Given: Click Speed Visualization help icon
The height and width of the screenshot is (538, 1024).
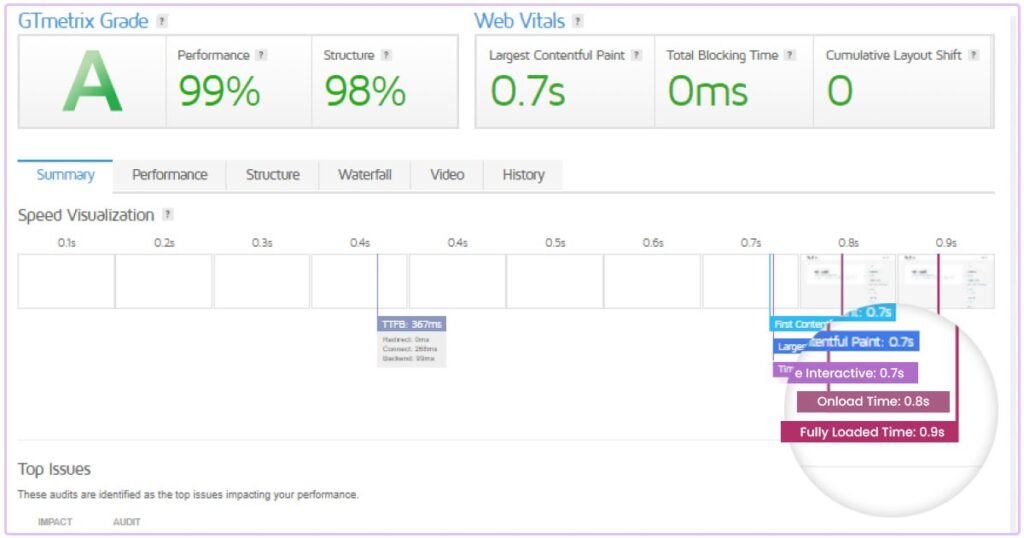Looking at the screenshot, I should point(168,215).
